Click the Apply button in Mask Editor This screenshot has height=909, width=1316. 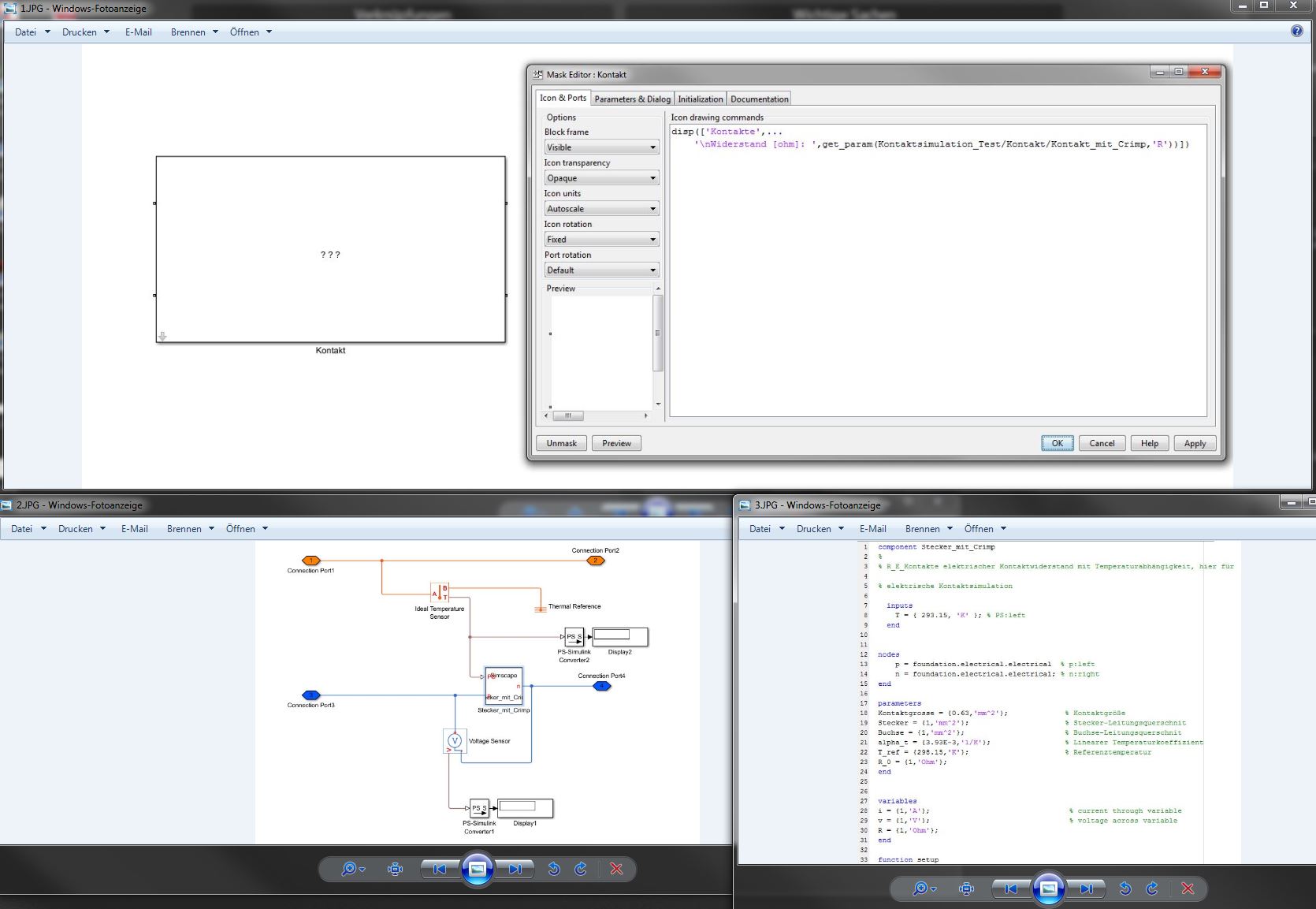[1195, 443]
